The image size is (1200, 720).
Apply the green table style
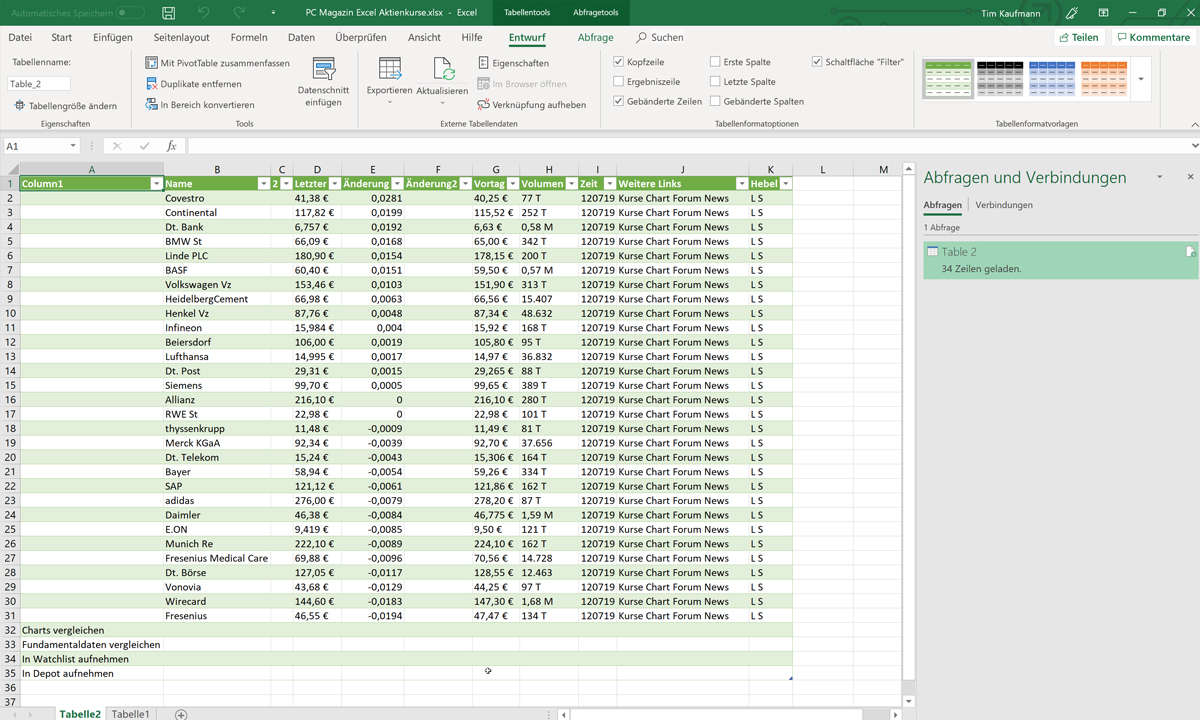pyautogui.click(x=947, y=78)
